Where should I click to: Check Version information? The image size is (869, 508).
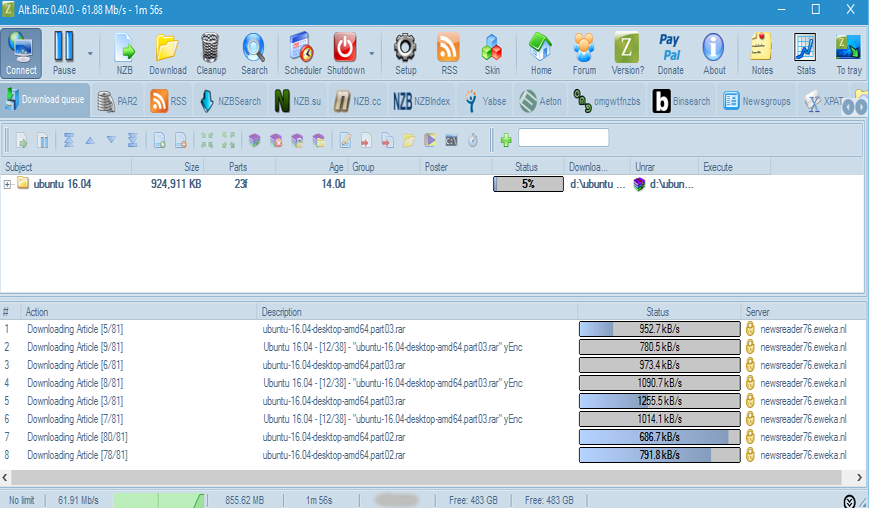627,53
